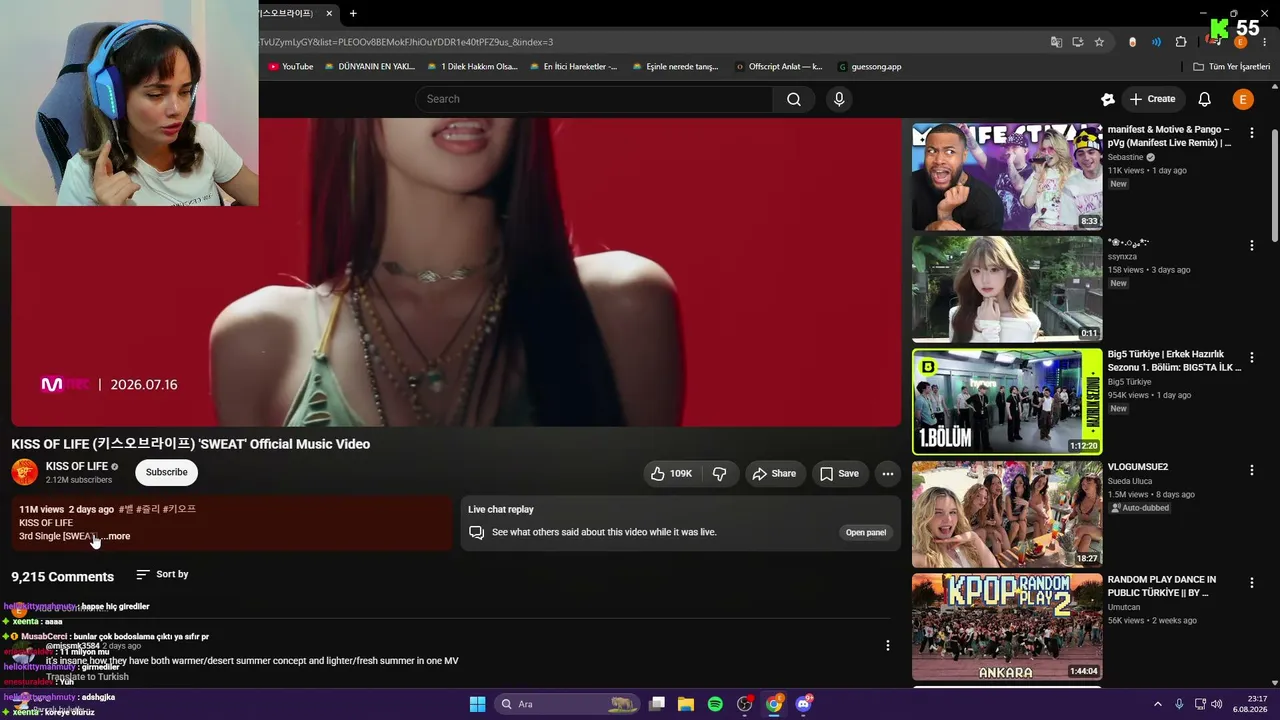The image size is (1280, 720).
Task: Click the #키오프 hashtag in the description
Action: pyautogui.click(x=180, y=509)
